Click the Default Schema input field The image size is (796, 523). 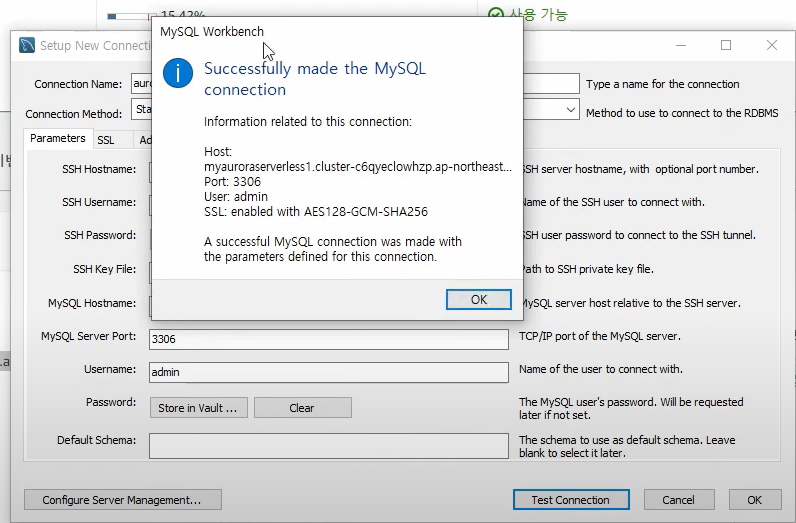click(328, 445)
